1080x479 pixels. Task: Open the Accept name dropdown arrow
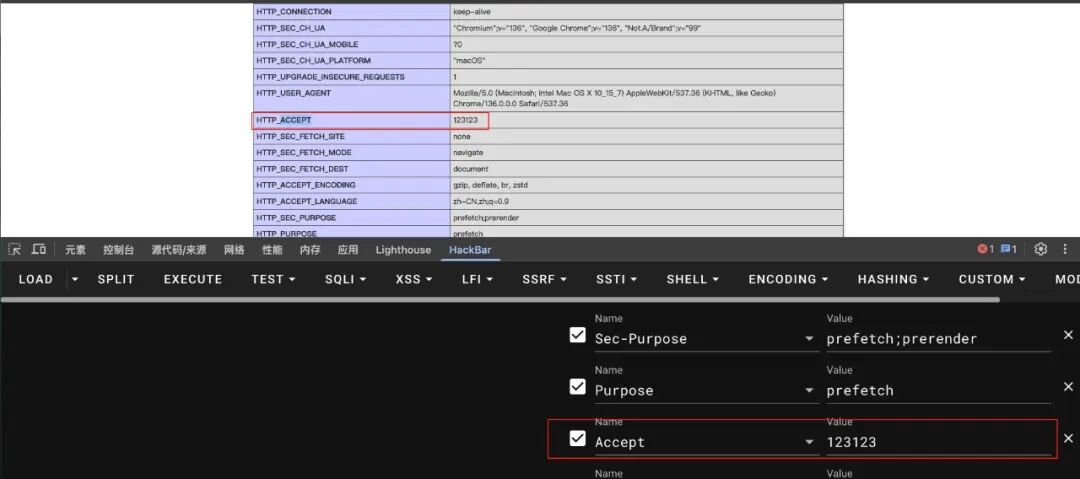(809, 442)
